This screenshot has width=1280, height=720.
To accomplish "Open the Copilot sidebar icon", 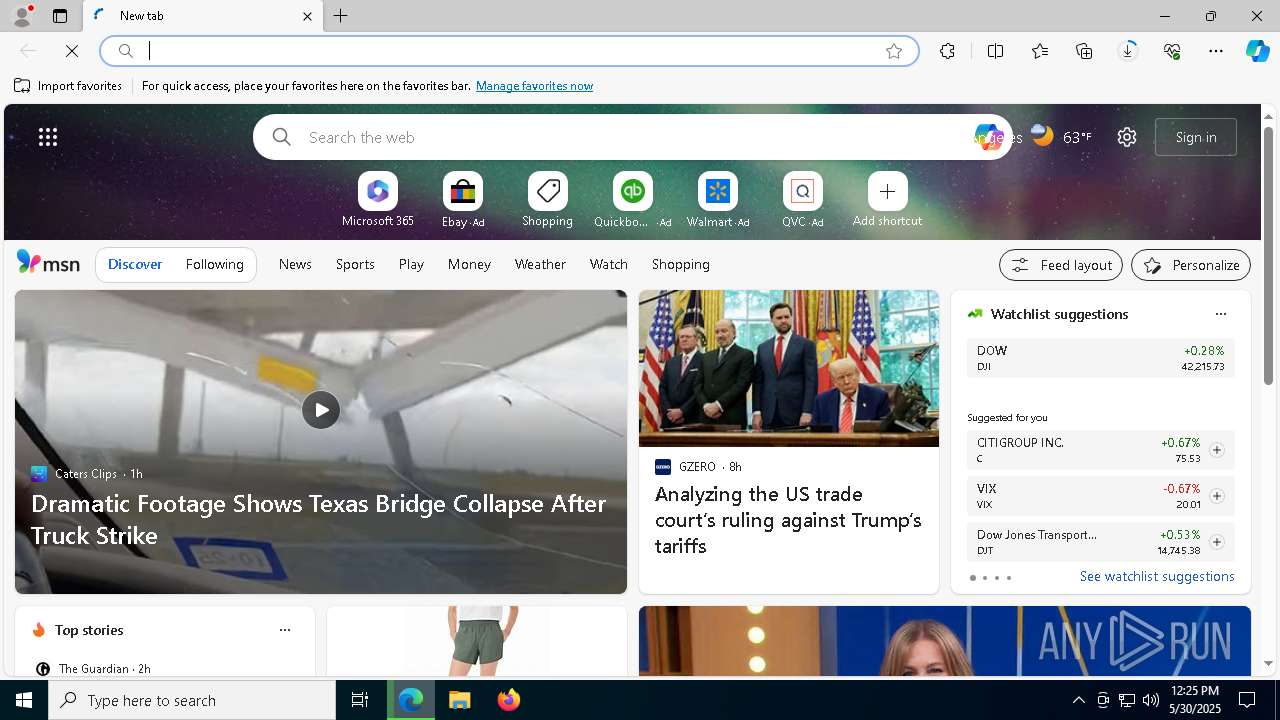I will point(1257,51).
